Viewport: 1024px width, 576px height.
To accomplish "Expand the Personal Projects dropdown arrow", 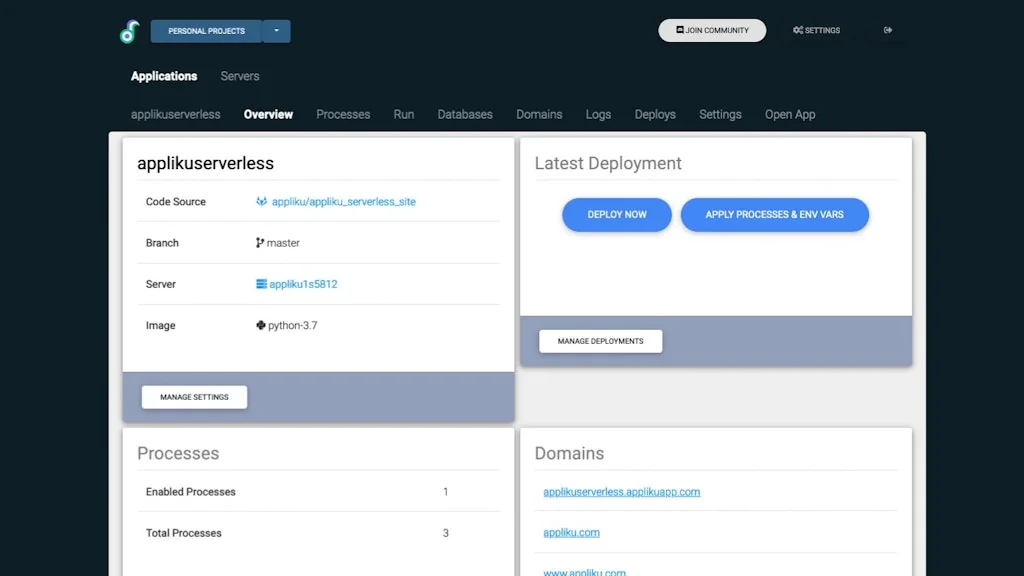I will [x=276, y=31].
